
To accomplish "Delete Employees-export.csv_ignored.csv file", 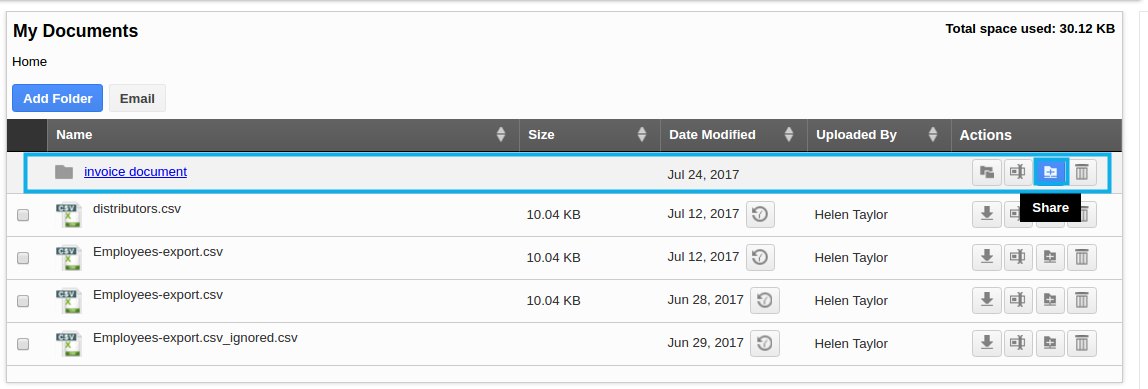I will click(1081, 343).
